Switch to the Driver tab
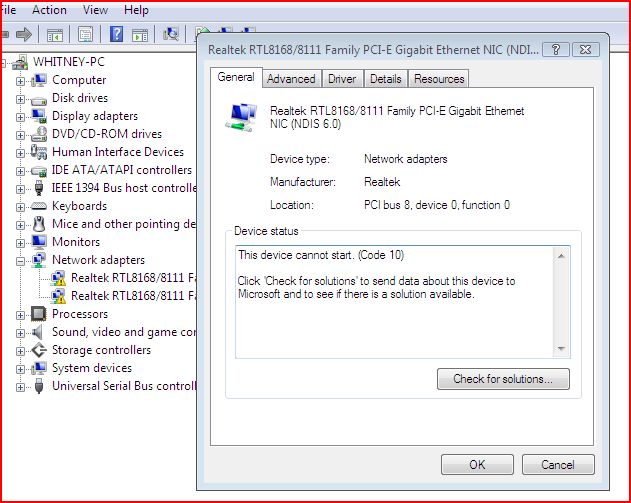Image resolution: width=631 pixels, height=503 pixels. [x=342, y=79]
